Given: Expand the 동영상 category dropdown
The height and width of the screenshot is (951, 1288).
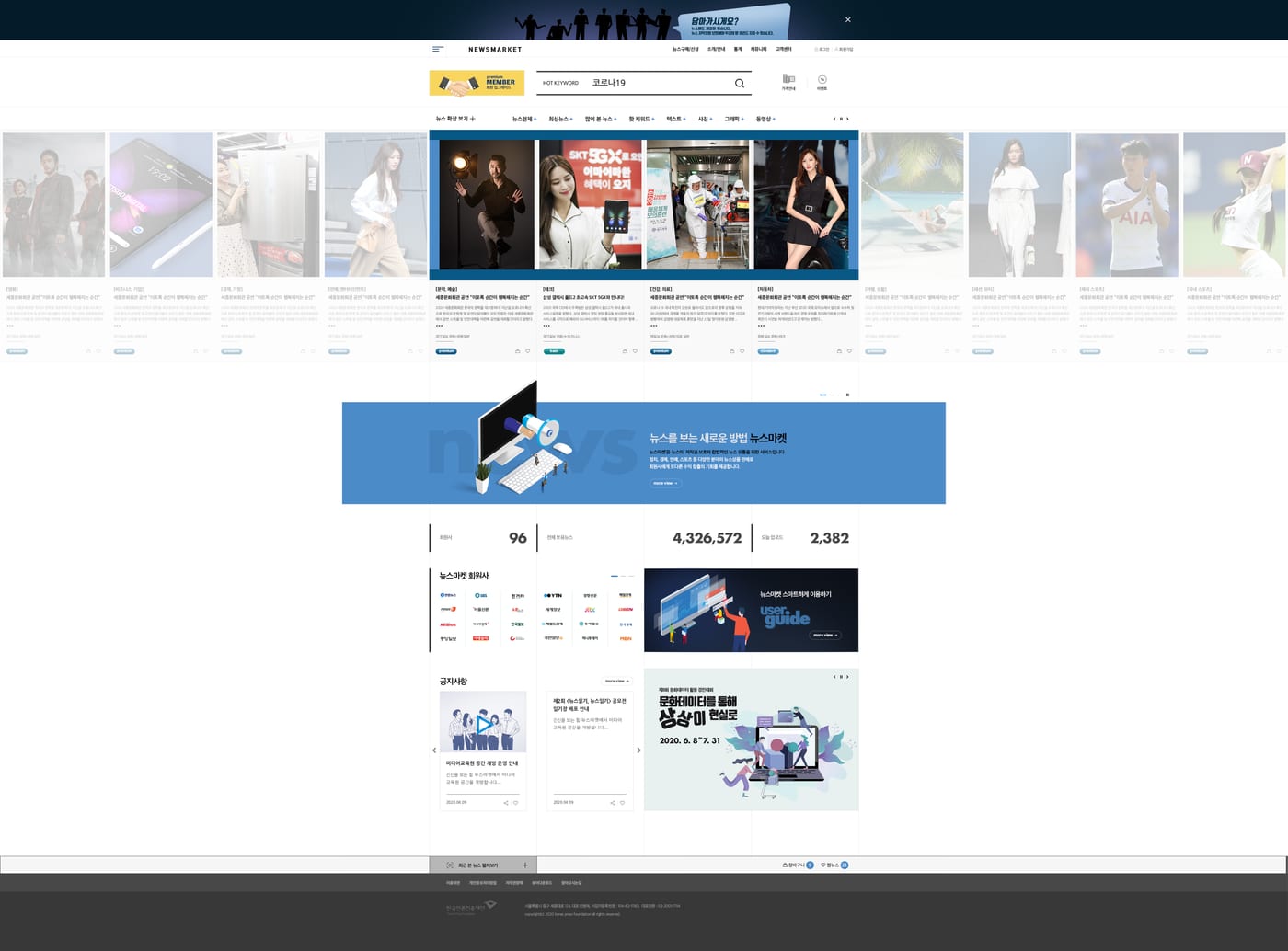Looking at the screenshot, I should coord(765,119).
